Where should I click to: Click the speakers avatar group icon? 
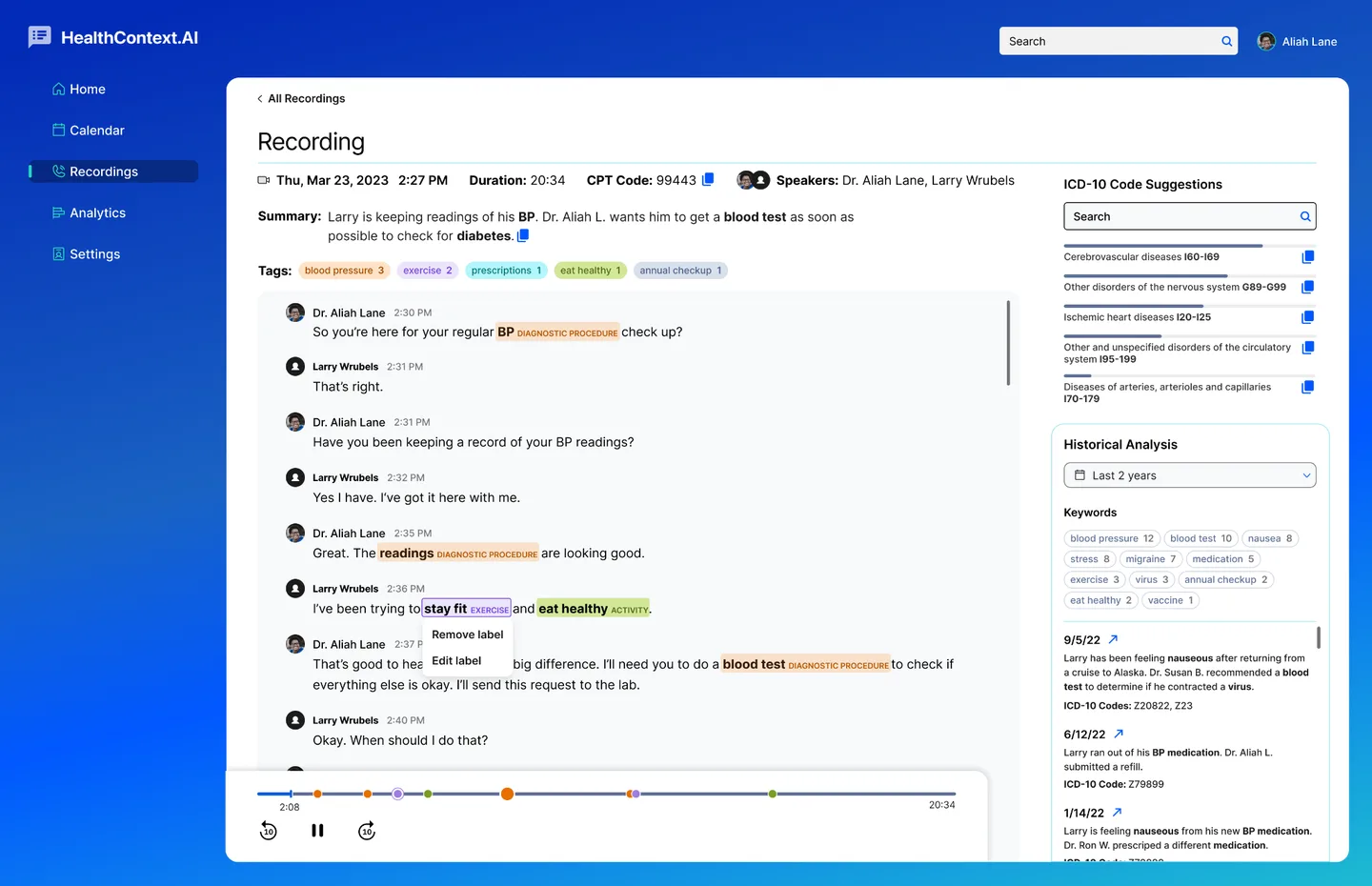pyautogui.click(x=753, y=179)
